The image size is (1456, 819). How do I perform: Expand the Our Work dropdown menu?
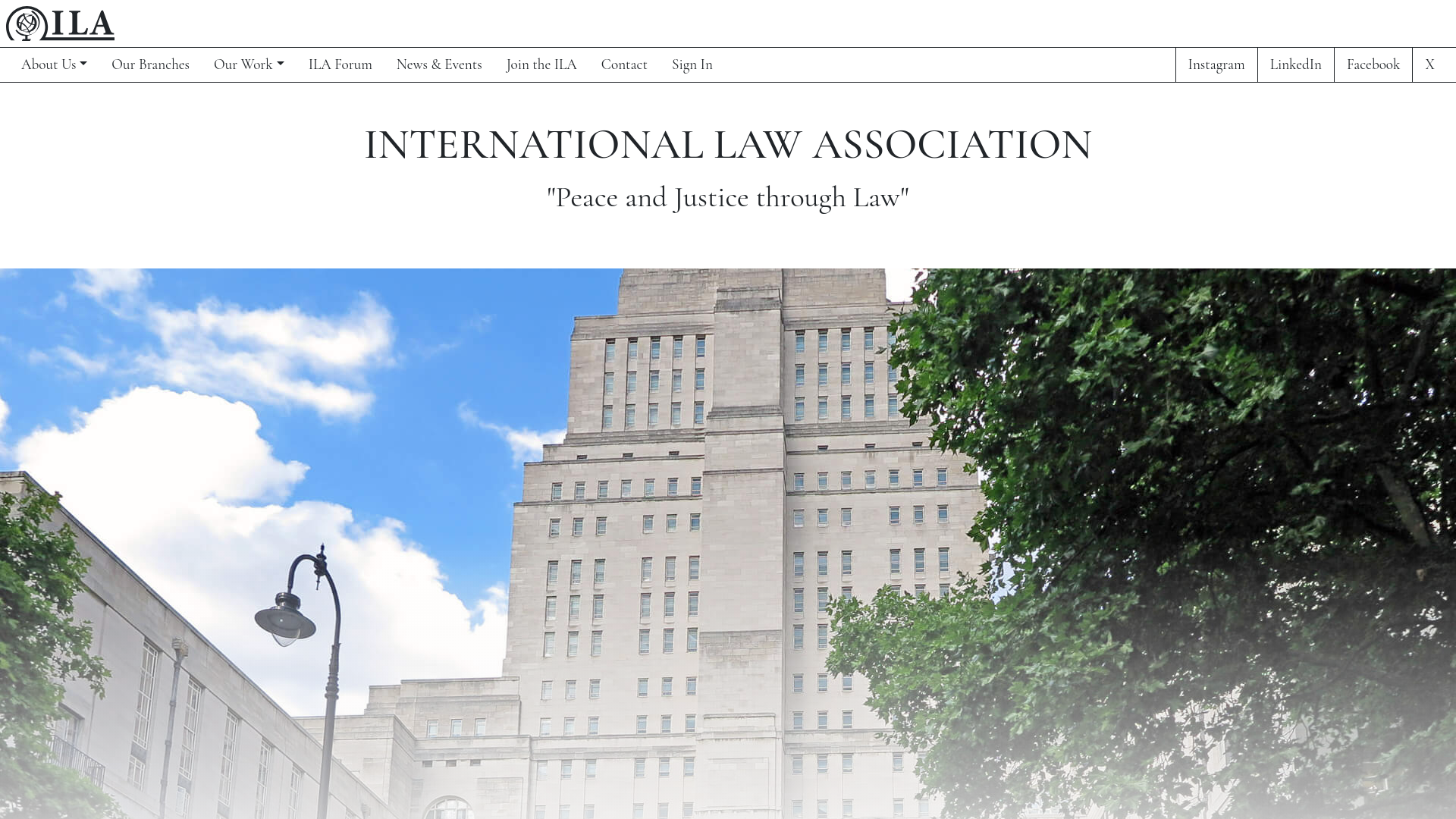(x=249, y=64)
